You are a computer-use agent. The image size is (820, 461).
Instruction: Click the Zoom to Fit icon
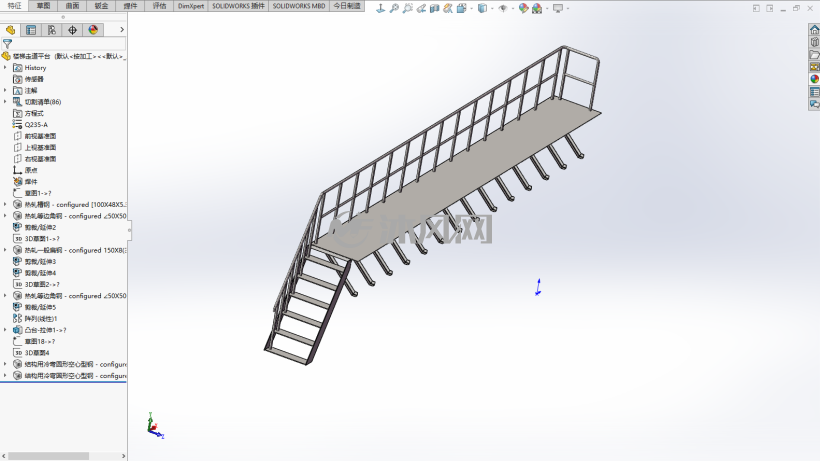pos(394,8)
